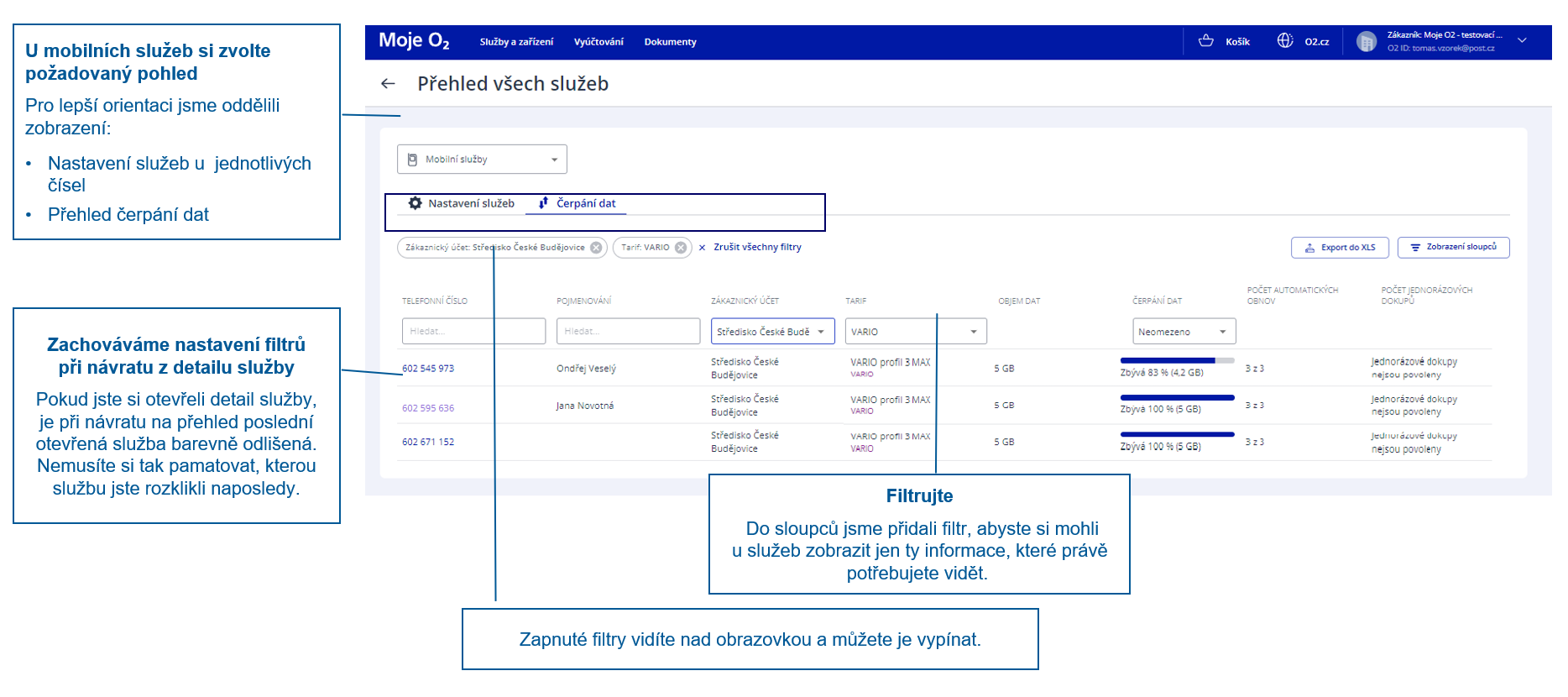Click data usage bar for 602 545 973
1568x697 pixels.
(1177, 360)
